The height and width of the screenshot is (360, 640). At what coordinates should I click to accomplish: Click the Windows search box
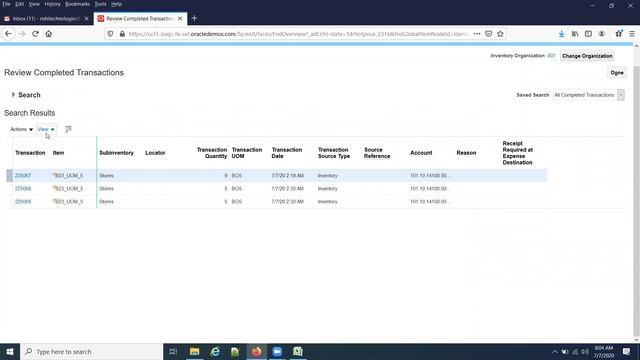91,351
